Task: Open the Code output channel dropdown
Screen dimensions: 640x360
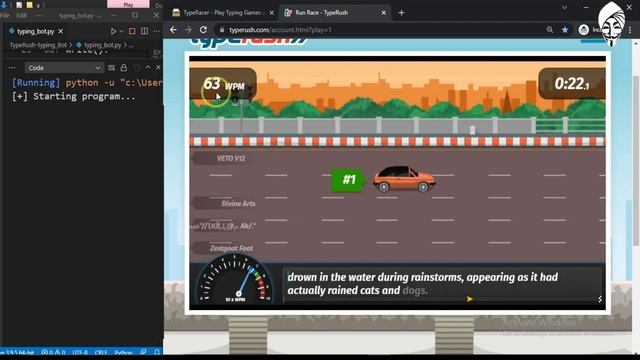Action: (x=64, y=68)
